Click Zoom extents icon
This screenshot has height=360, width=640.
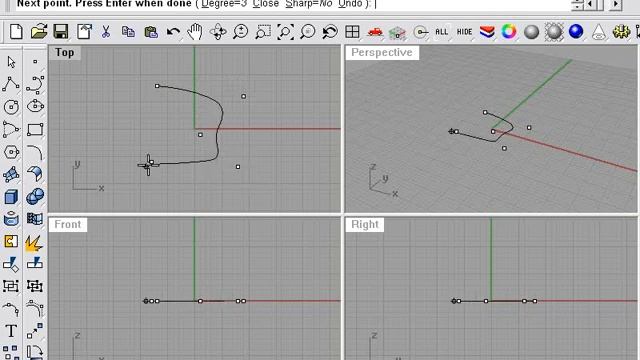(285, 32)
